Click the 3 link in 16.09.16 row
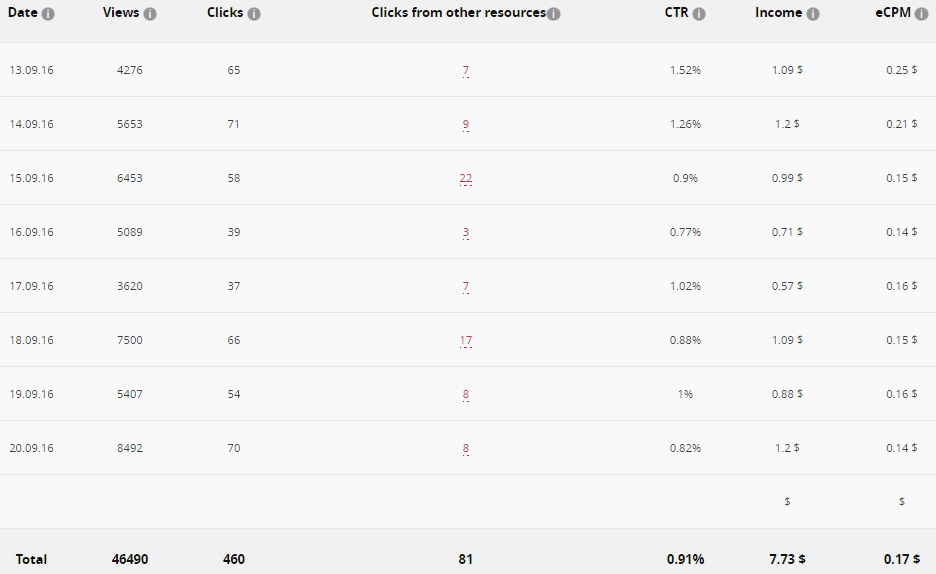This screenshot has height=574, width=936. [x=466, y=233]
